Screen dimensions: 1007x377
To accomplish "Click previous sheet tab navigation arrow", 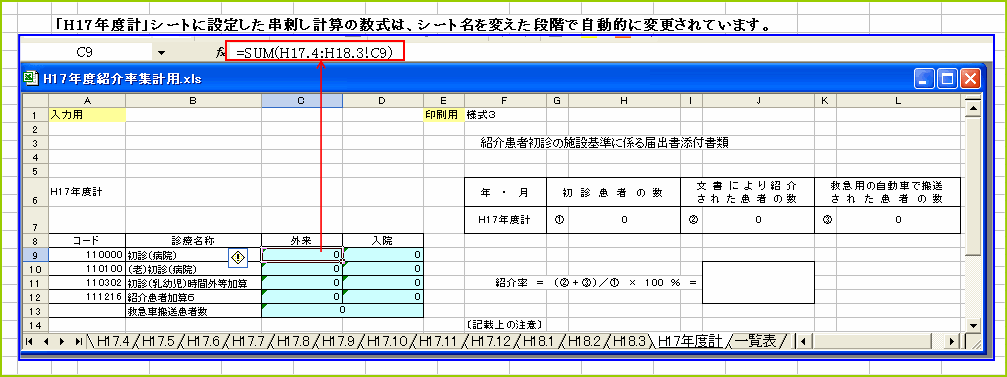I will point(46,341).
